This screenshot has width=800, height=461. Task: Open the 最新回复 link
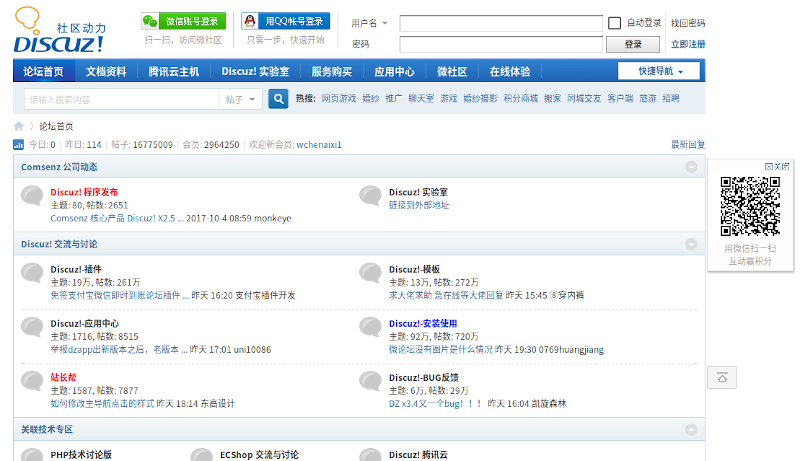(x=688, y=145)
